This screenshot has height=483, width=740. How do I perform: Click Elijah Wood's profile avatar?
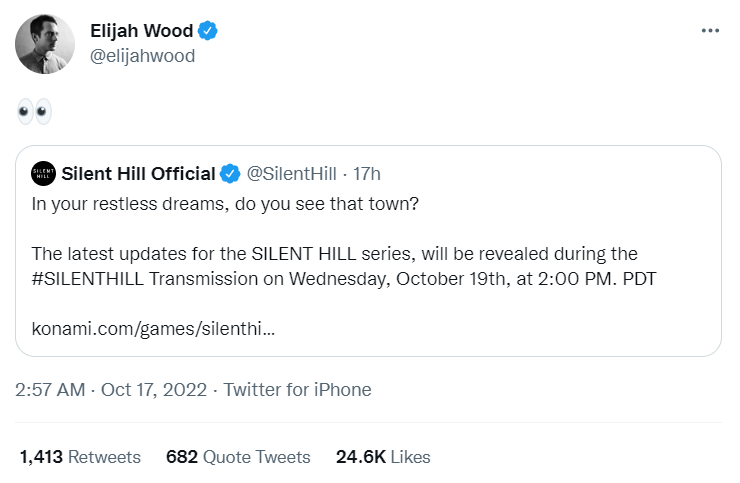pos(45,44)
